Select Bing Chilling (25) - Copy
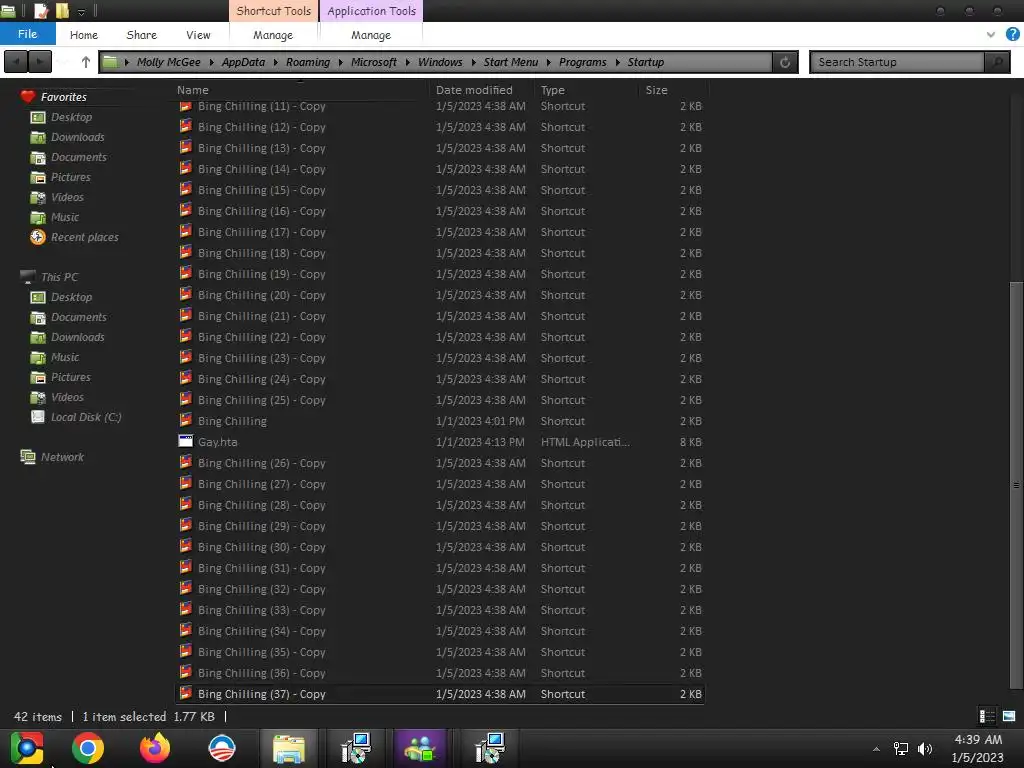 [x=440, y=400]
